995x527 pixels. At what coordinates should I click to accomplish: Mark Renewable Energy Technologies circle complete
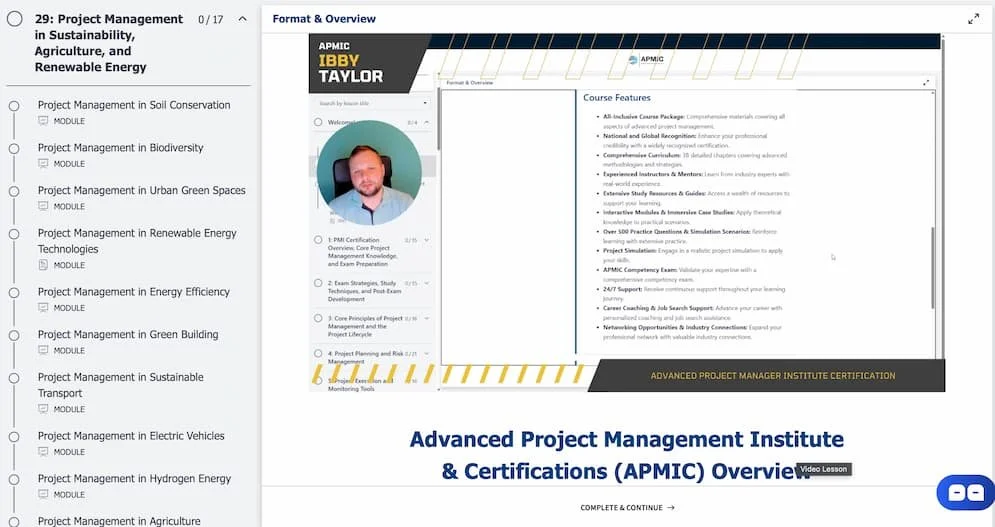[x=14, y=234]
